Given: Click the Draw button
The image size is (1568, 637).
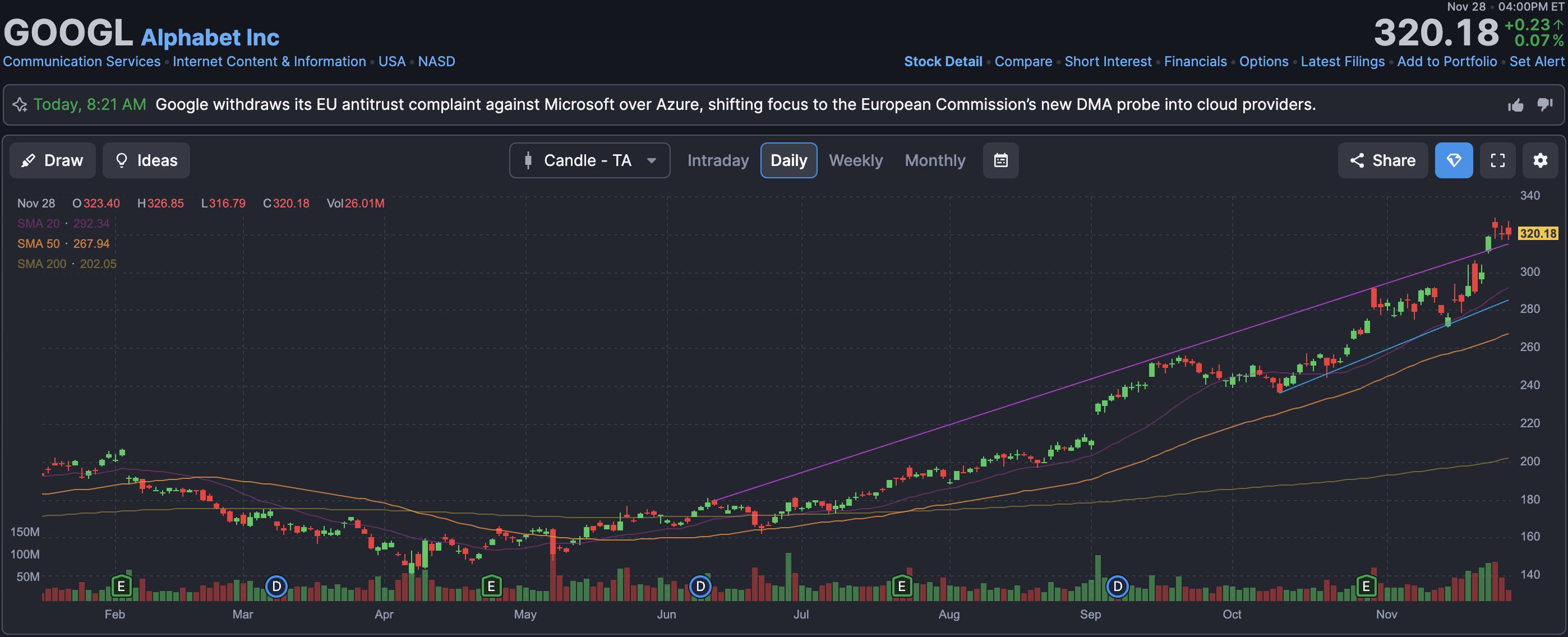Looking at the screenshot, I should [52, 160].
